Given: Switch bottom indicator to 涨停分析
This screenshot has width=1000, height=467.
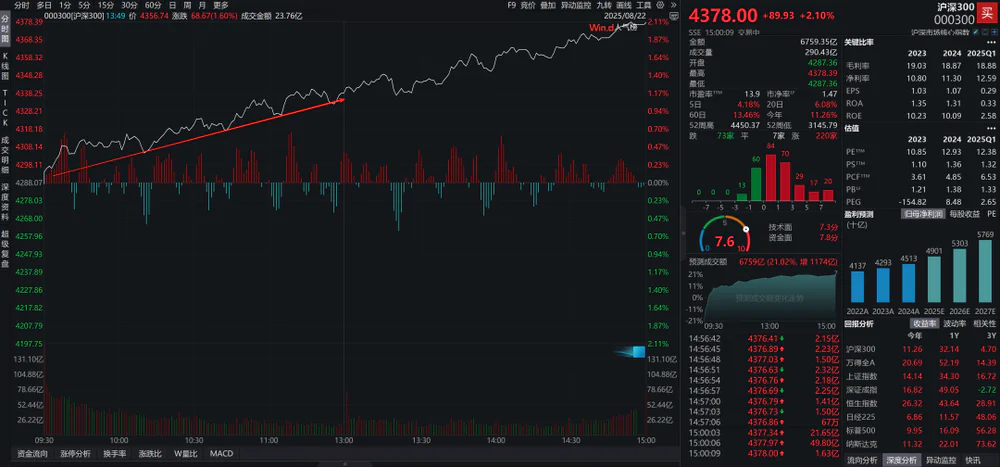Looking at the screenshot, I should point(75,454).
